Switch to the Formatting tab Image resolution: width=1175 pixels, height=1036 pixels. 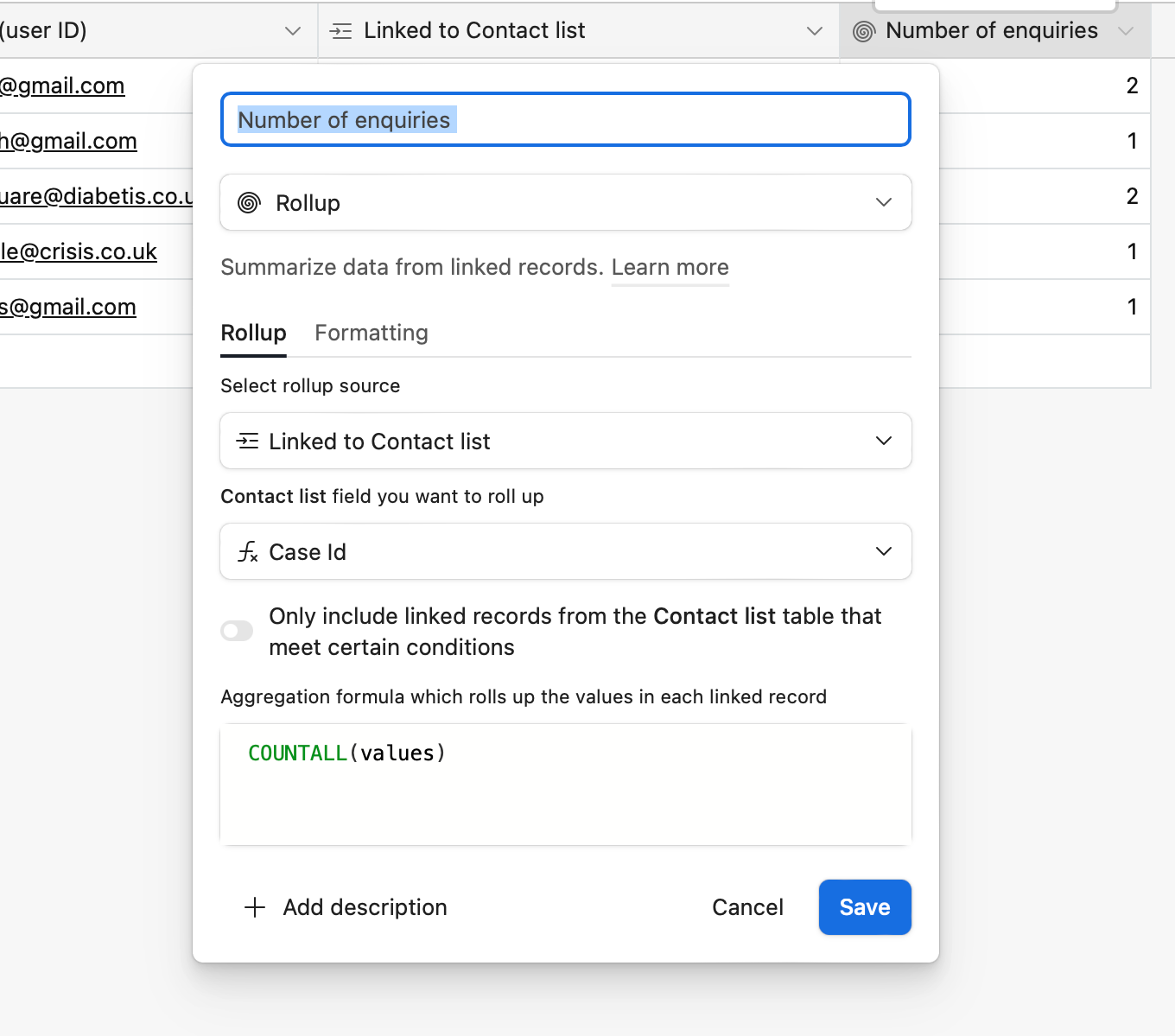point(371,334)
